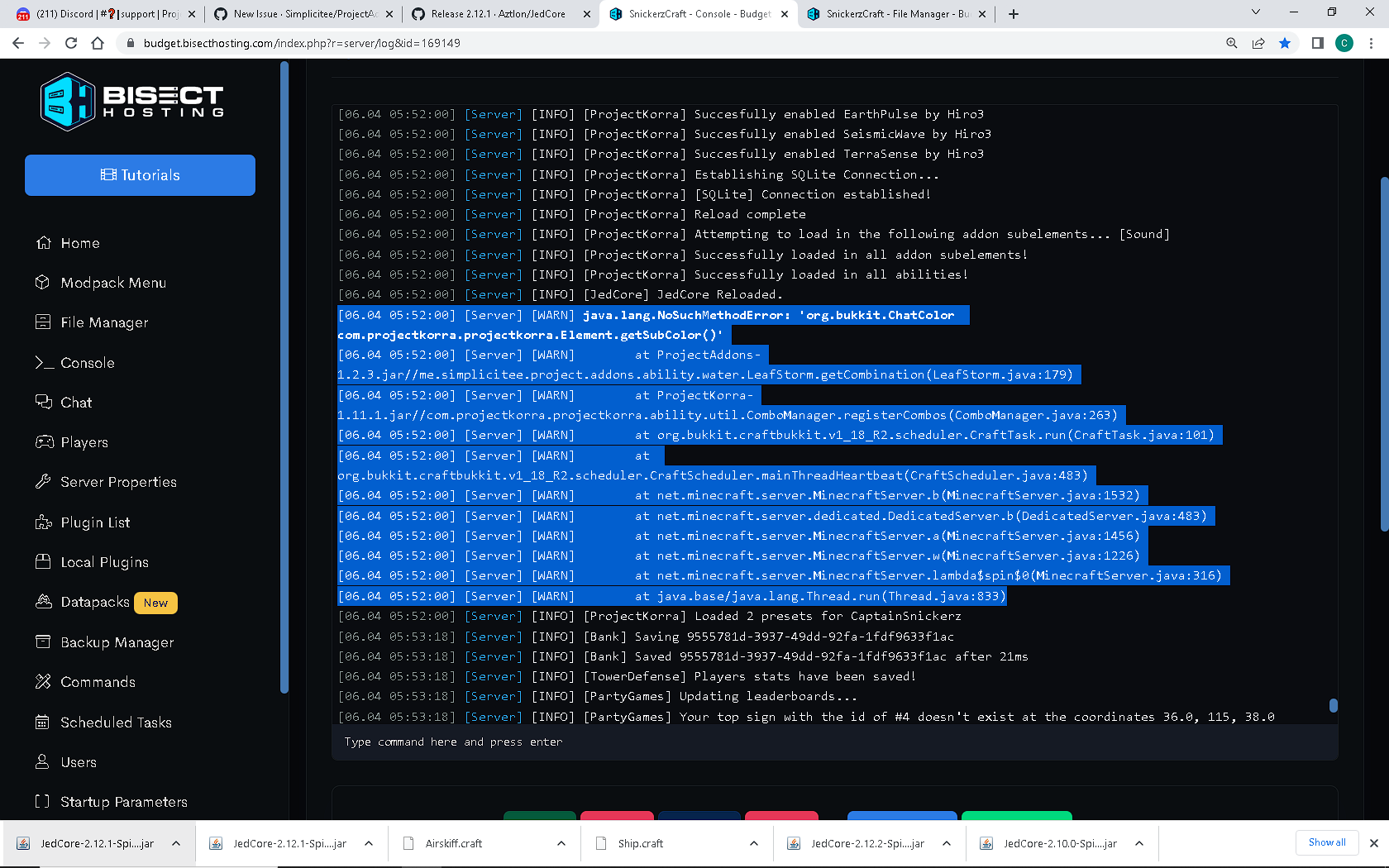
Task: Switch to Release 2.12.1 JedCore tab
Action: (501, 14)
